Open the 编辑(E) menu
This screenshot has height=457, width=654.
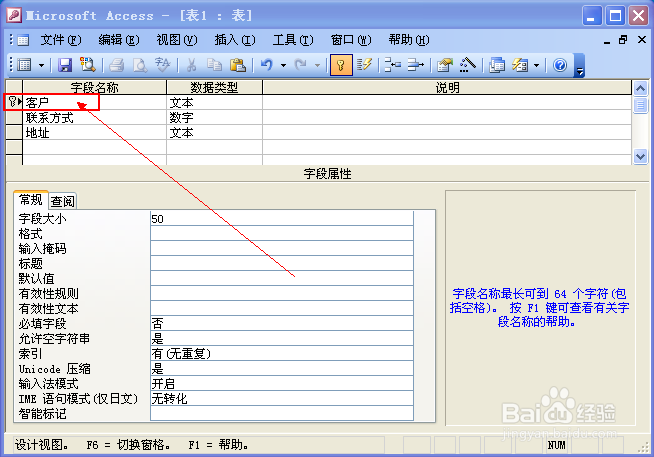pos(119,40)
